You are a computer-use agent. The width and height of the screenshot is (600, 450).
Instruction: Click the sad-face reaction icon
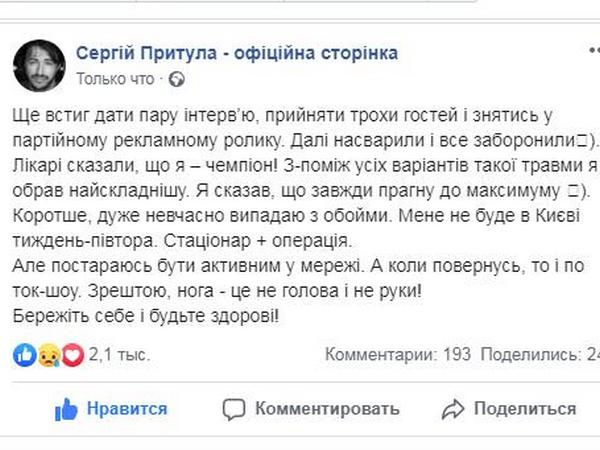coord(48,354)
